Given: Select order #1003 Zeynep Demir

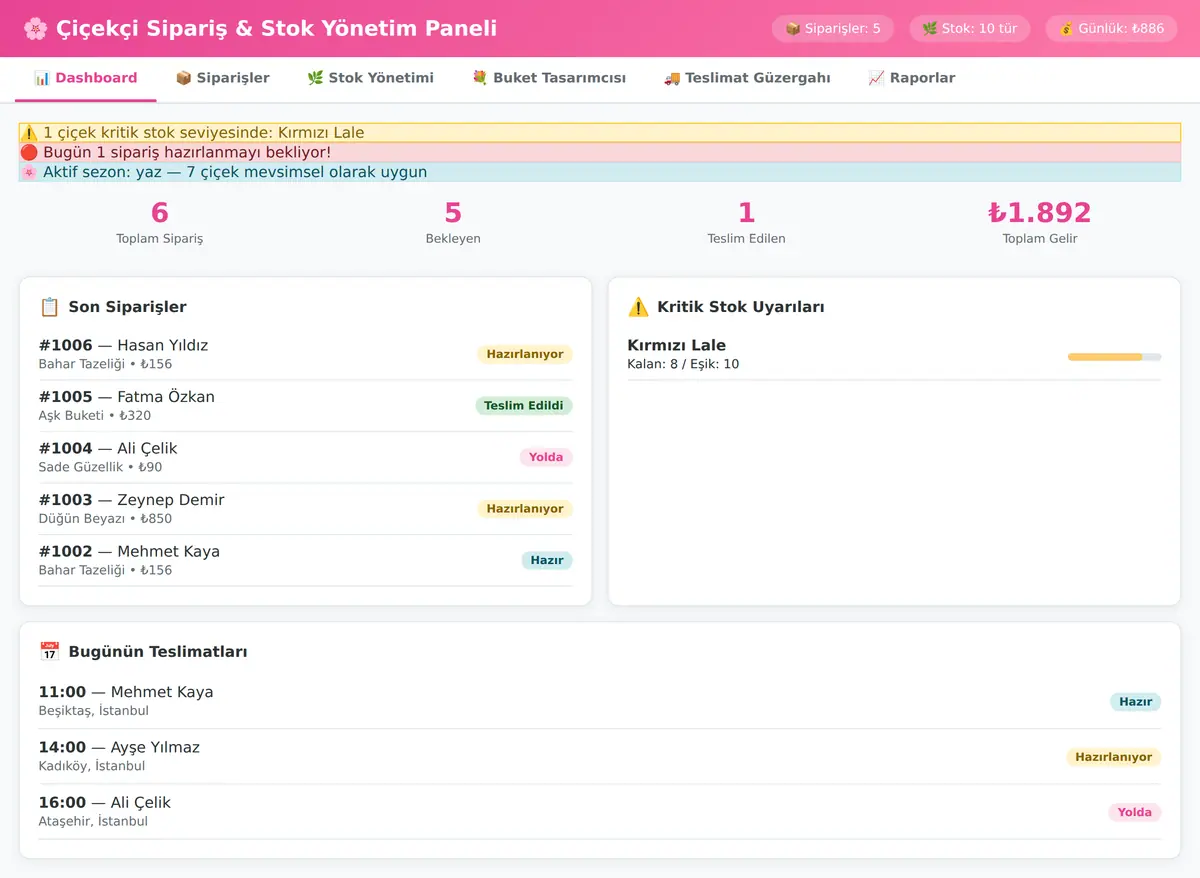Looking at the screenshot, I should [305, 509].
